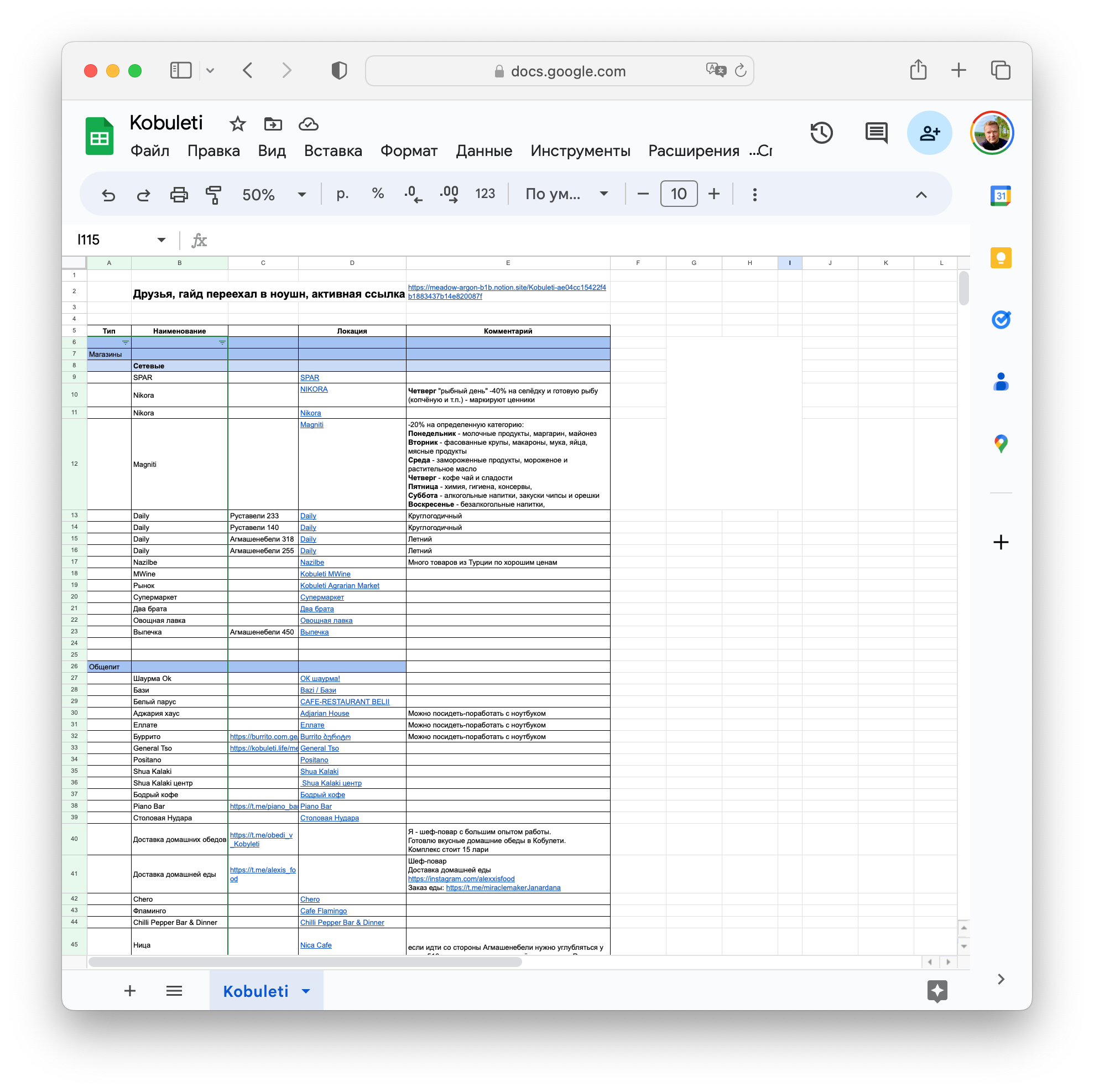Open Google Maps side panel icon

pyautogui.click(x=1001, y=444)
